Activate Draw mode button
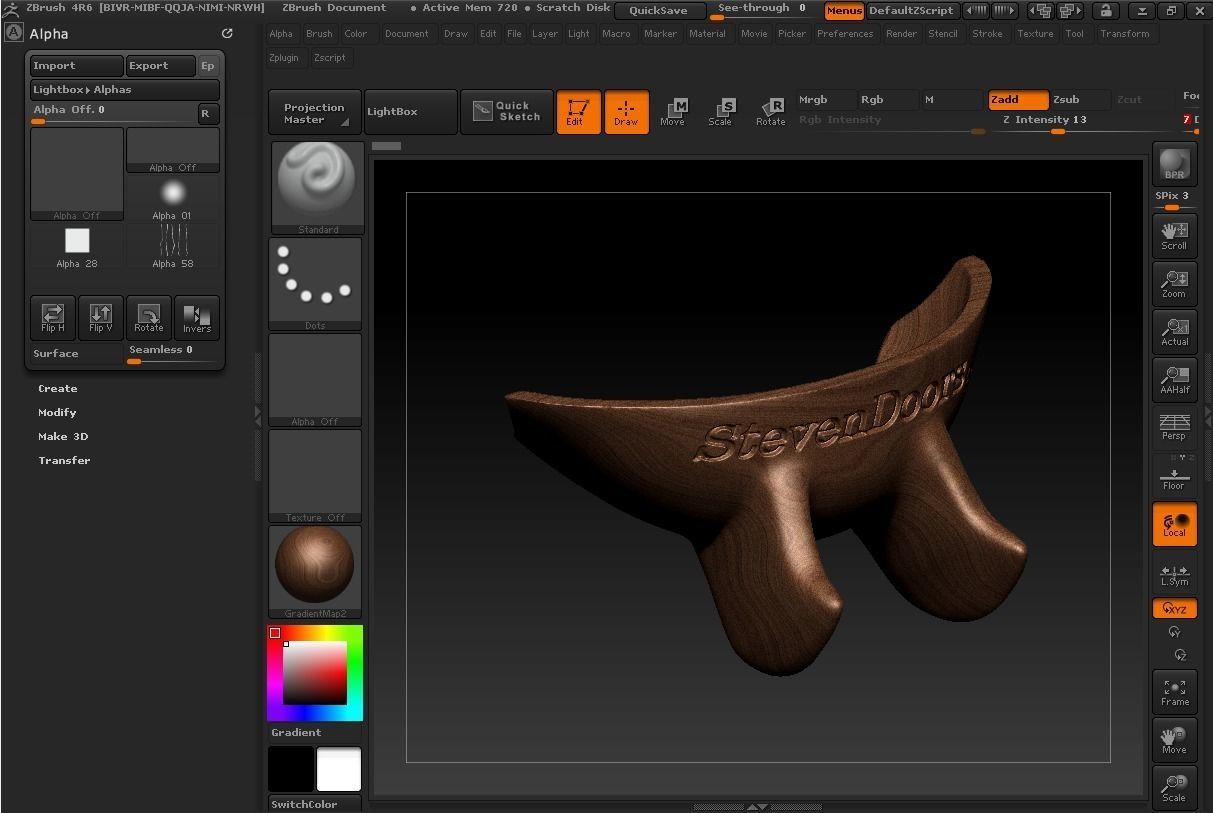 626,112
